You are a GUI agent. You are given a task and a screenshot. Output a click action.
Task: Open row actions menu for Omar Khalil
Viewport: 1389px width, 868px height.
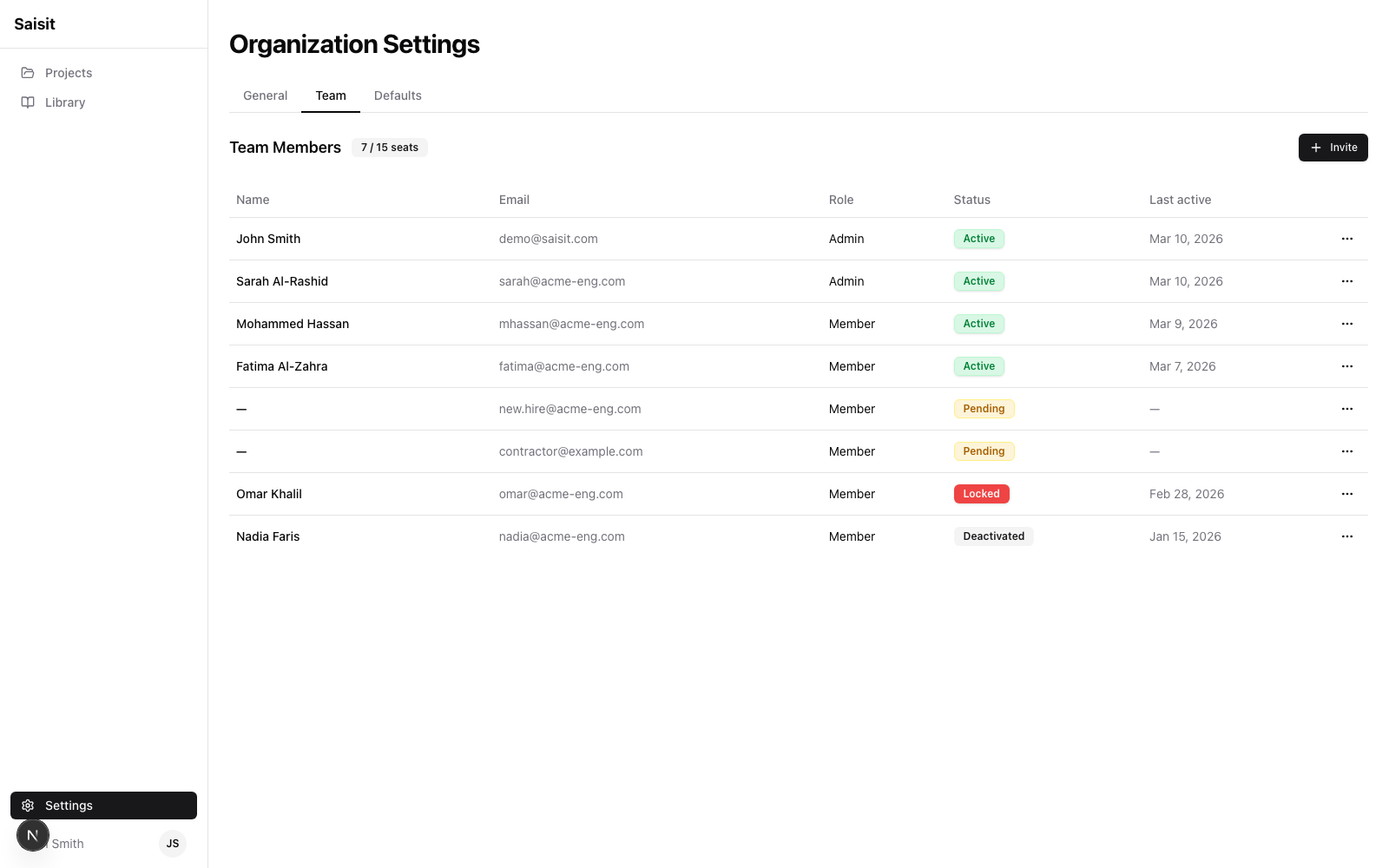click(1347, 494)
